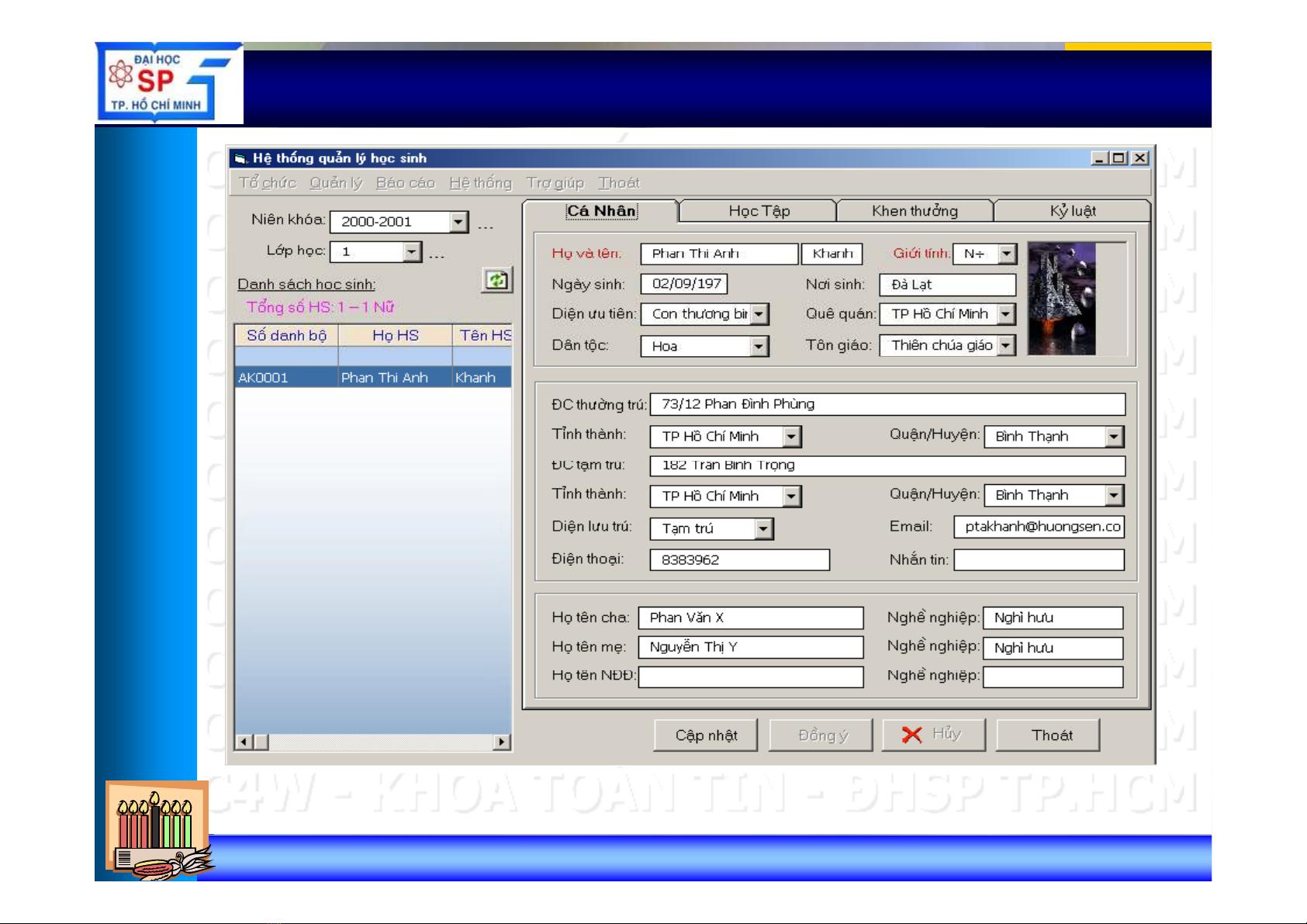Image resolution: width=1307 pixels, height=924 pixels.
Task: Click the Điện thoại input field
Action: [738, 560]
